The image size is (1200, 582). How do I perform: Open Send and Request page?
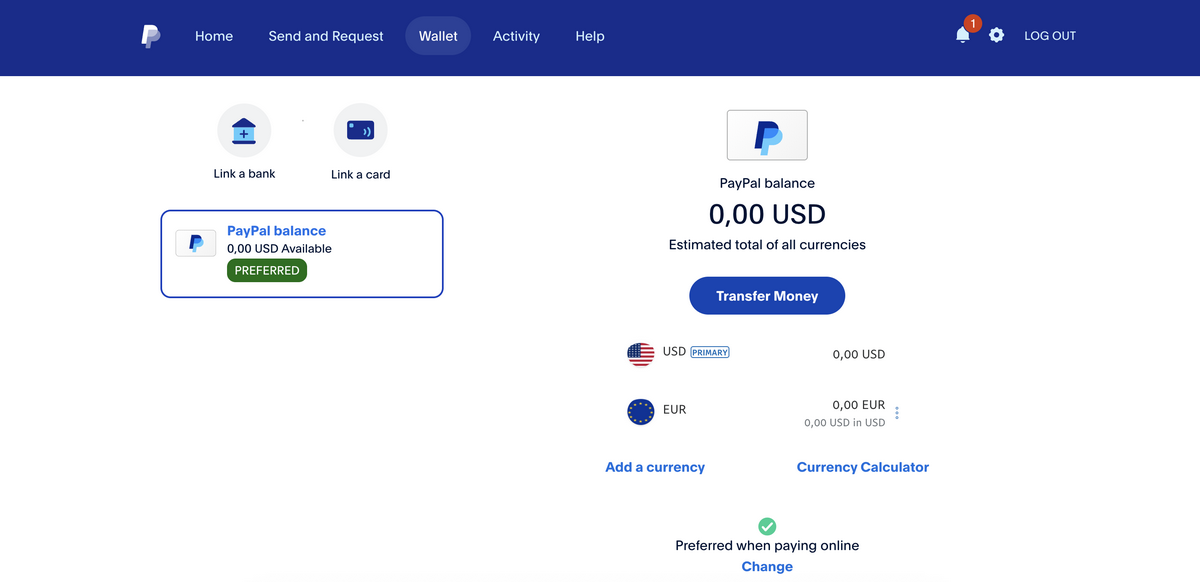(x=326, y=36)
